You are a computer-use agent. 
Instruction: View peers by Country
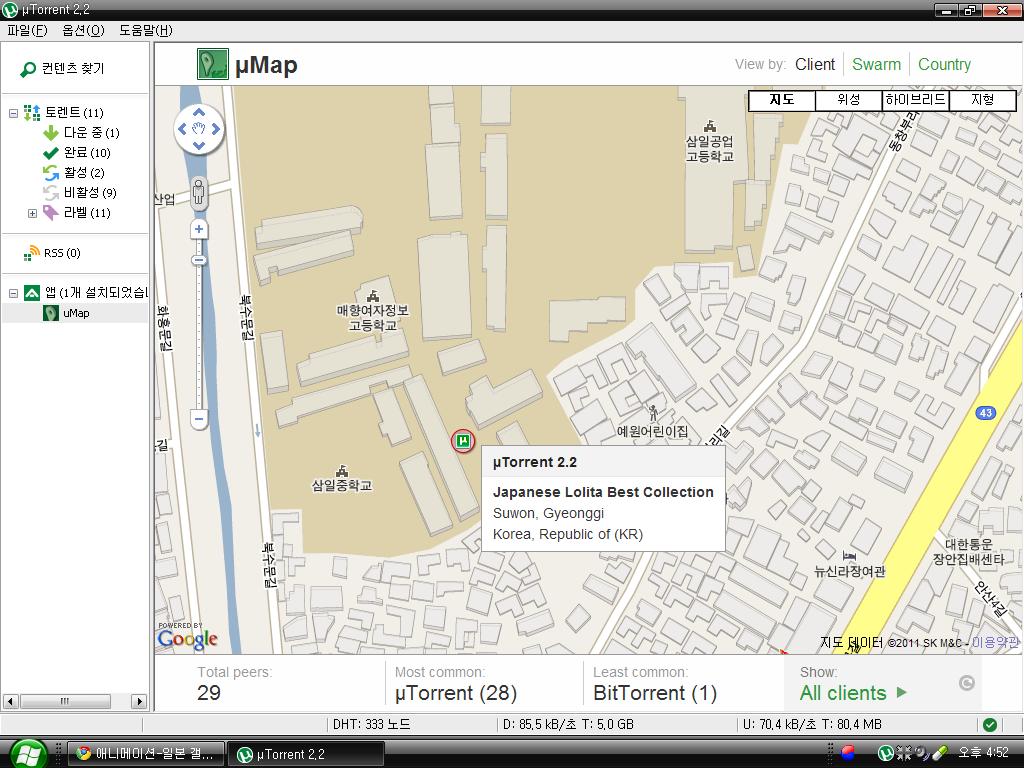click(x=944, y=64)
